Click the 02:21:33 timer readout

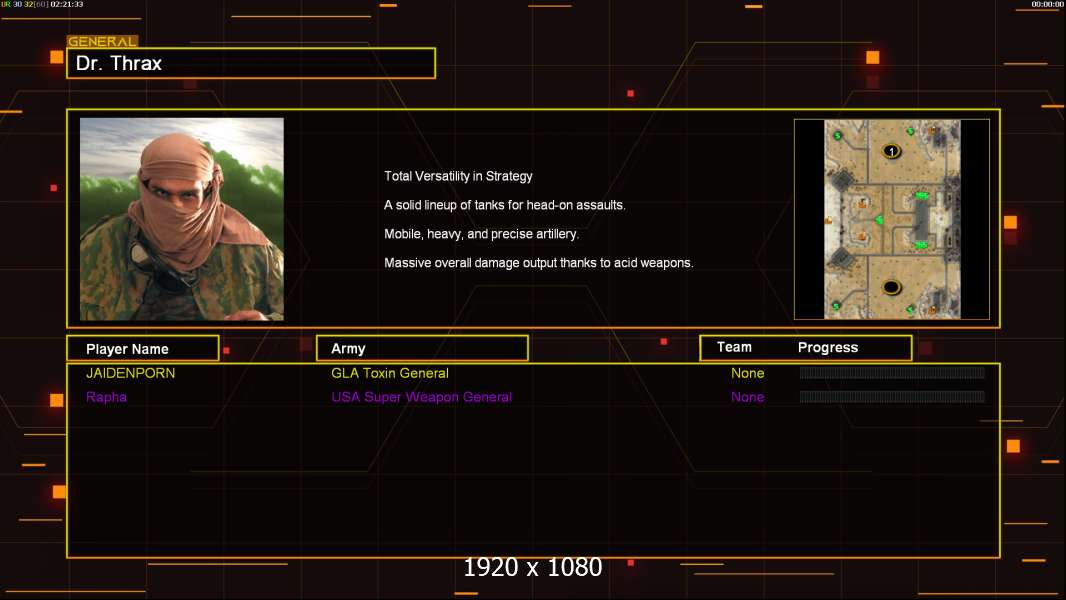coord(67,4)
